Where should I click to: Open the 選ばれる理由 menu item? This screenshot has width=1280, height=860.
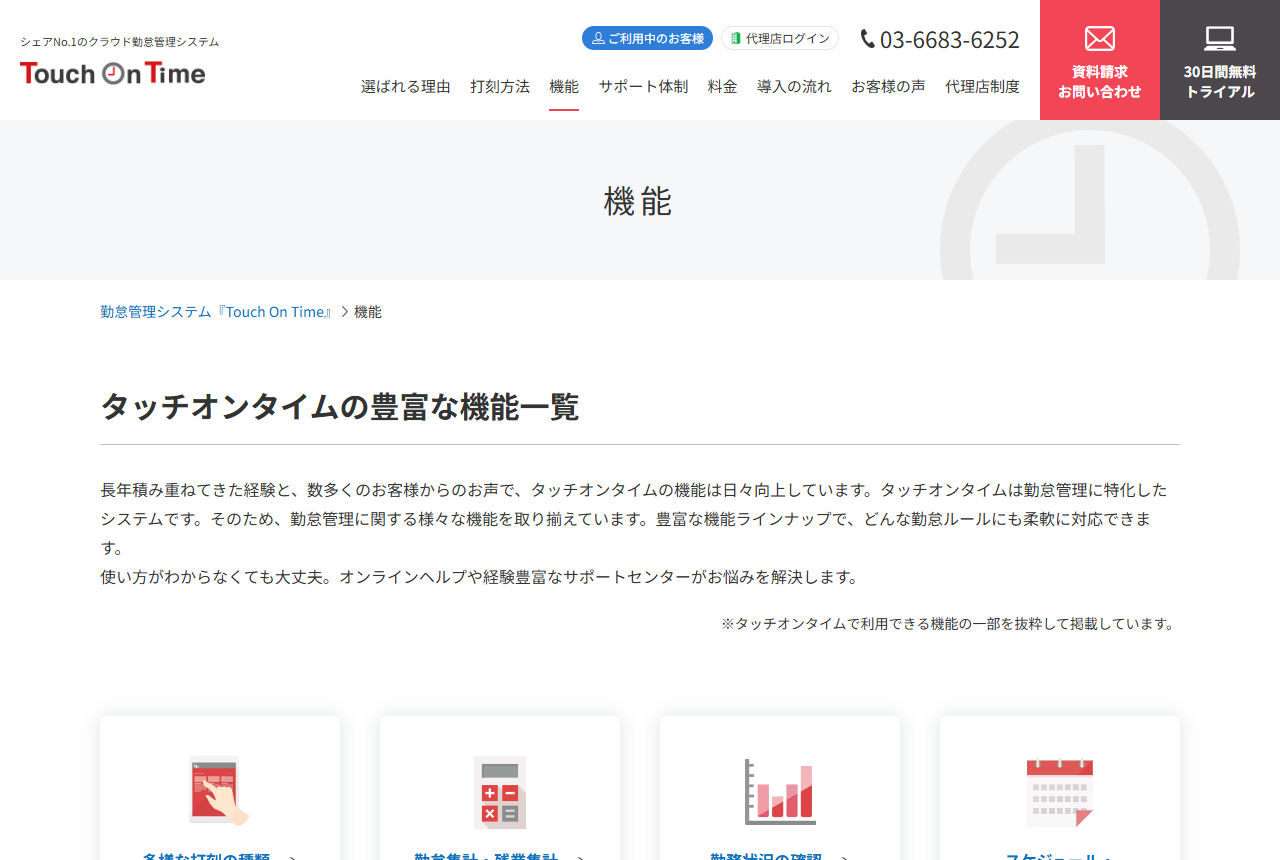point(406,86)
